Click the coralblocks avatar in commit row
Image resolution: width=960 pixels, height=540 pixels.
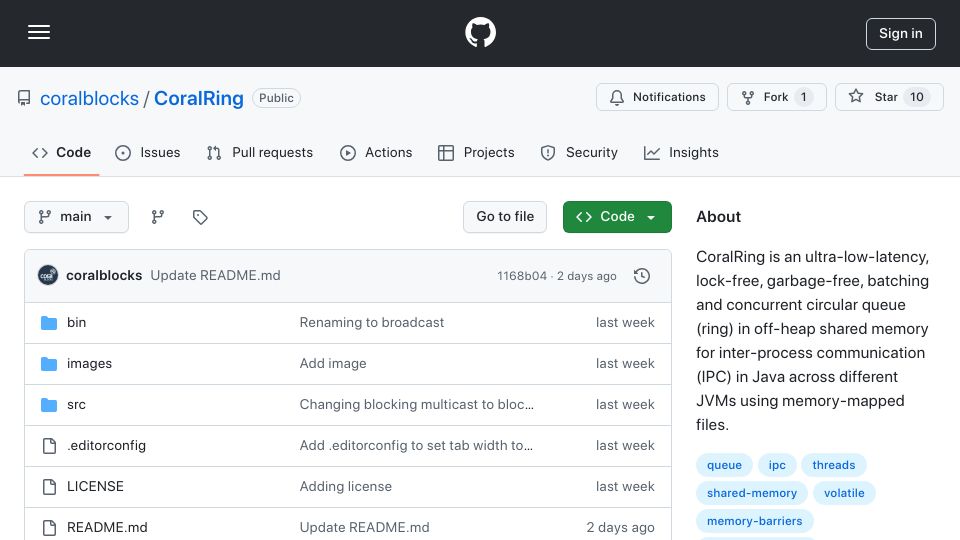tap(48, 276)
